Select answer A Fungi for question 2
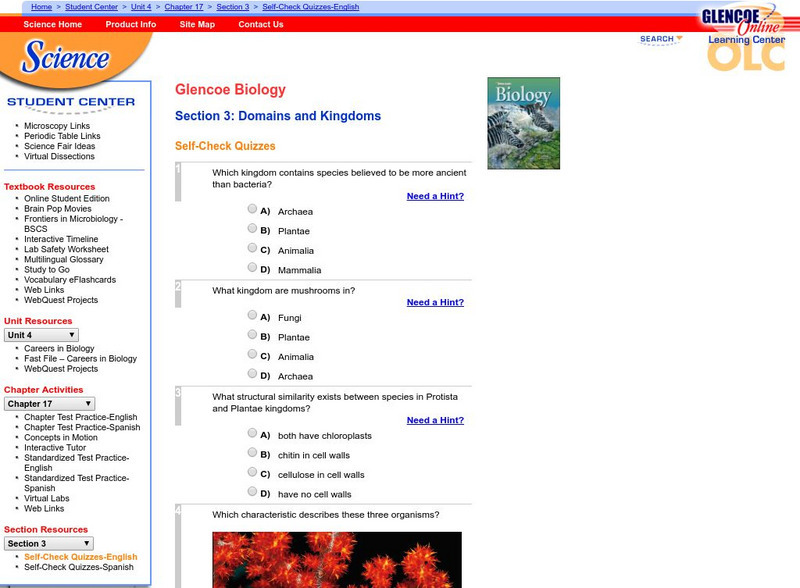 [x=252, y=314]
